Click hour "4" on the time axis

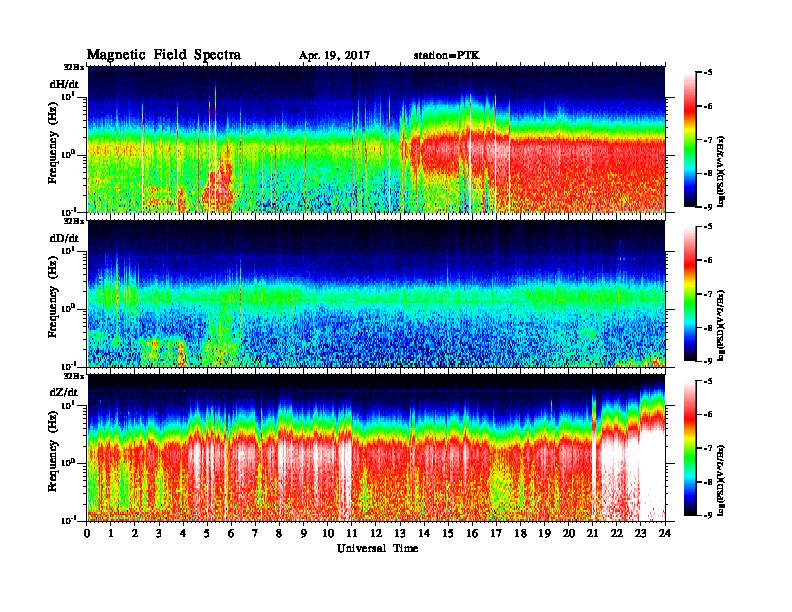183,534
